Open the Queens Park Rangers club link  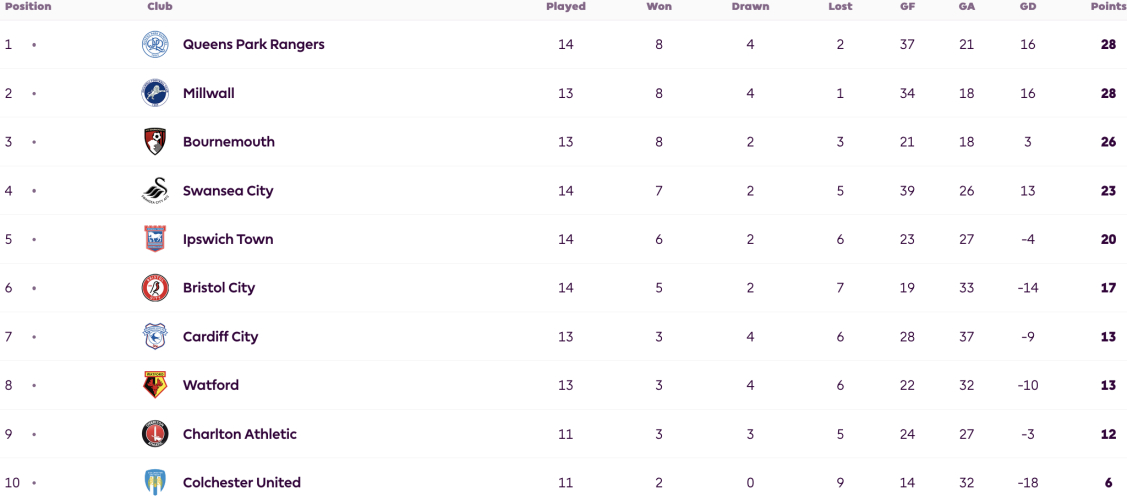(x=254, y=45)
